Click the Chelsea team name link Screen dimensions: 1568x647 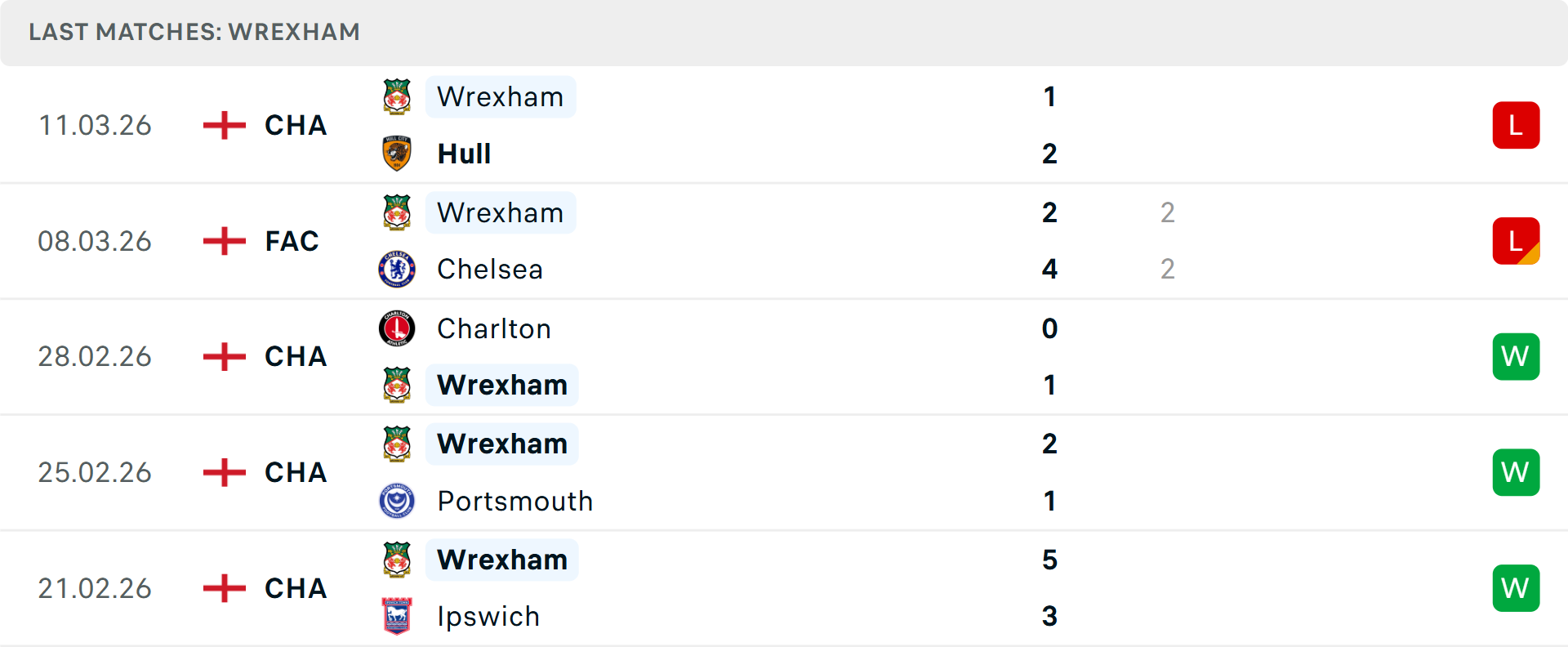click(489, 270)
